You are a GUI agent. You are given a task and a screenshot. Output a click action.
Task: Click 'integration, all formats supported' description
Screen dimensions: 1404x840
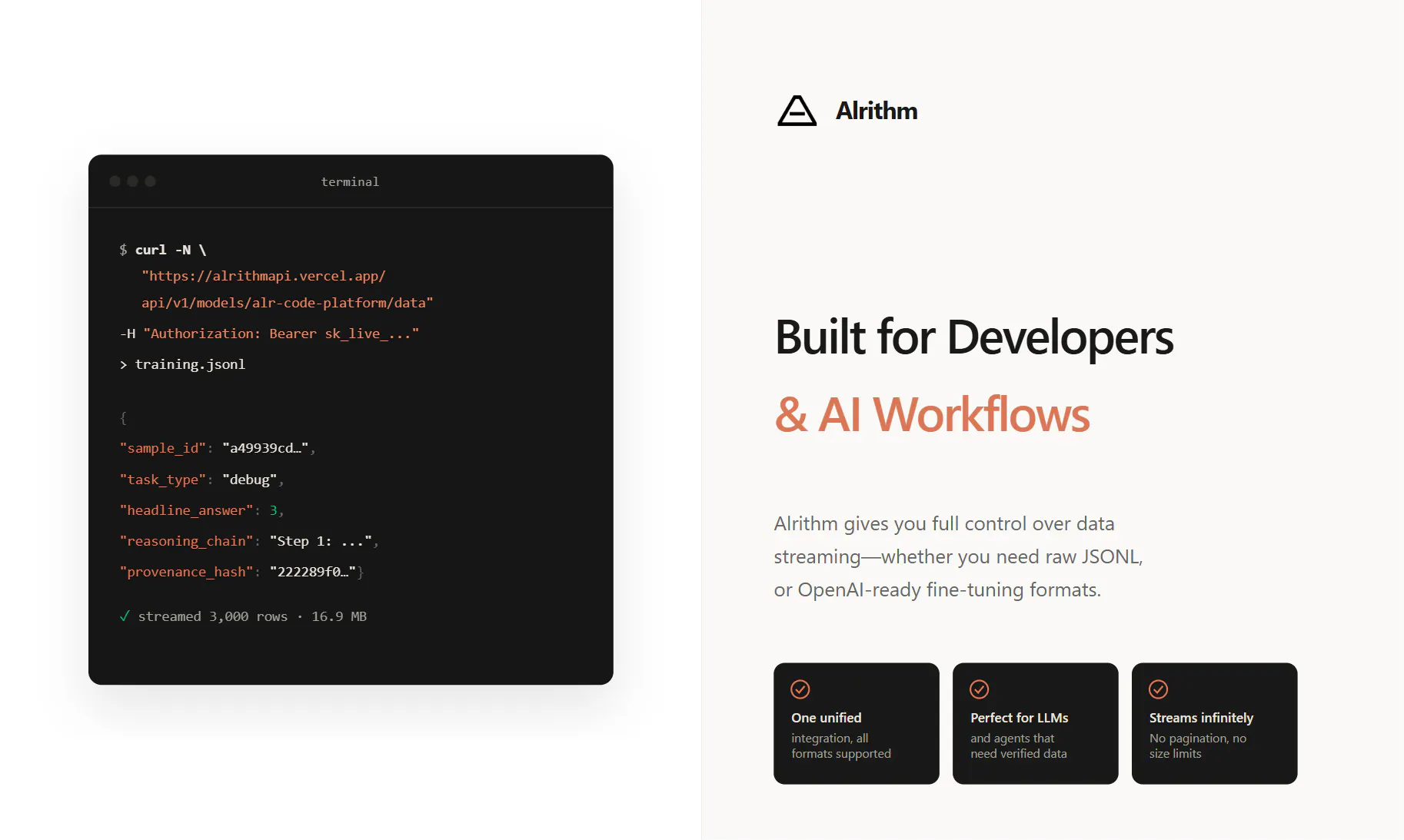(x=841, y=746)
